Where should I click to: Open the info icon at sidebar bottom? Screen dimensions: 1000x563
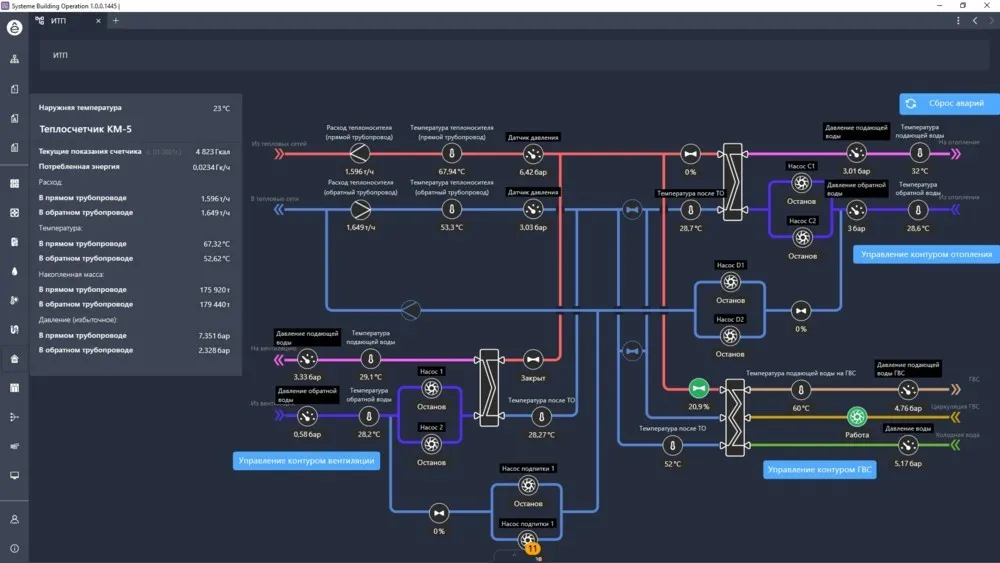tap(14, 548)
